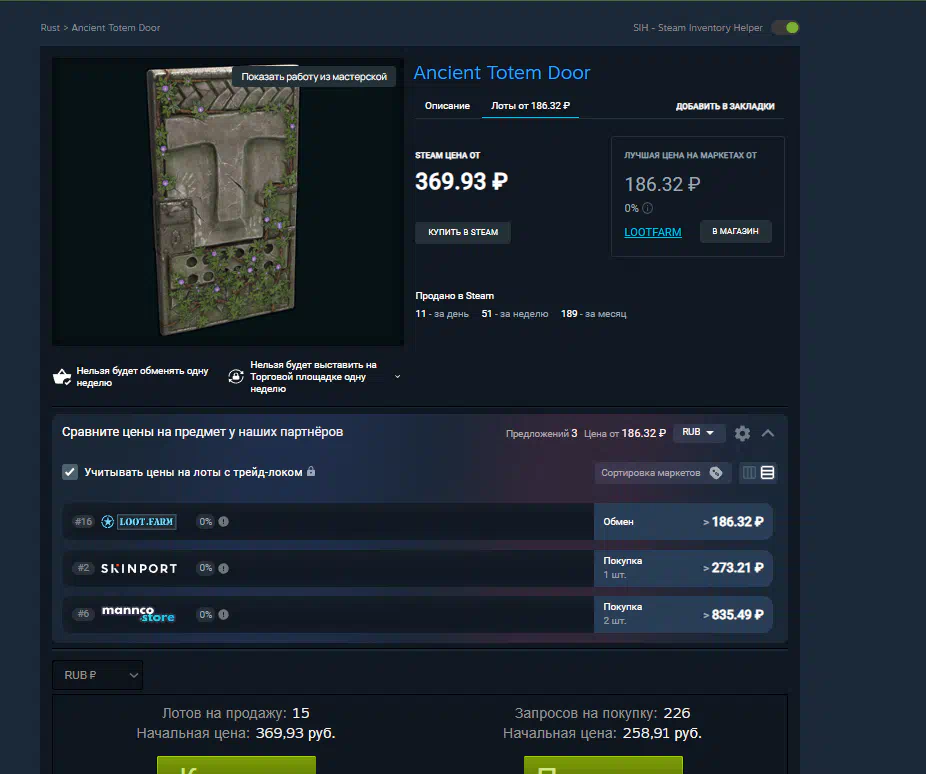Open the Rust breadcrumb link
The image size is (926, 774).
pyautogui.click(x=50, y=28)
